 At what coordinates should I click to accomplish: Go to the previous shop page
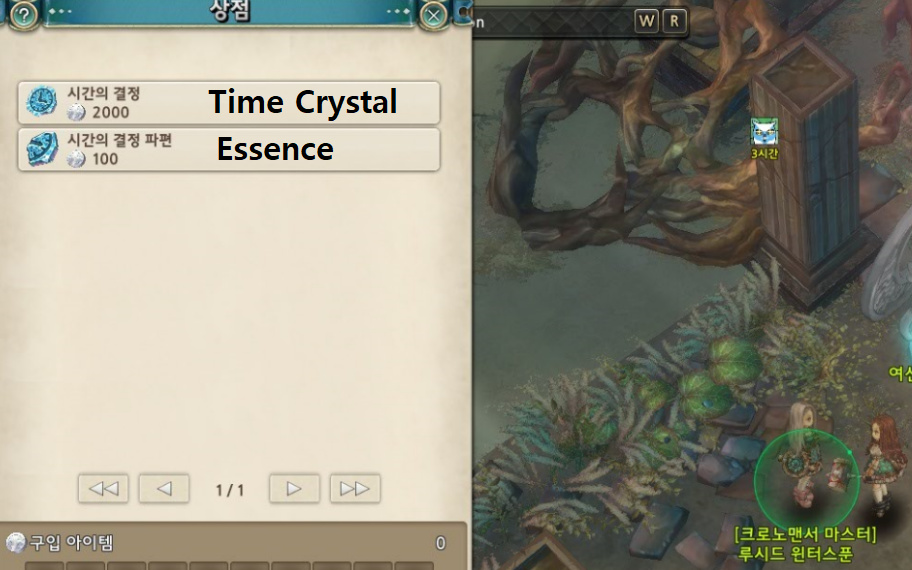pyautogui.click(x=164, y=489)
